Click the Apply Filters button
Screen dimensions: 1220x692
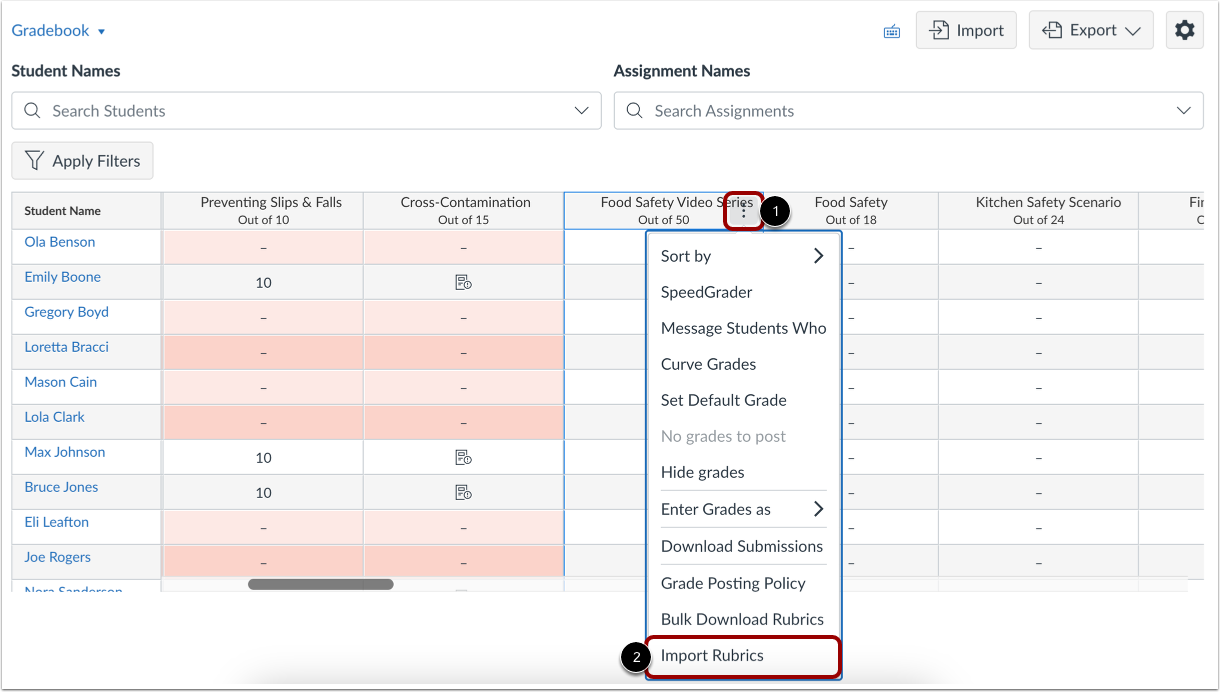[x=82, y=160]
